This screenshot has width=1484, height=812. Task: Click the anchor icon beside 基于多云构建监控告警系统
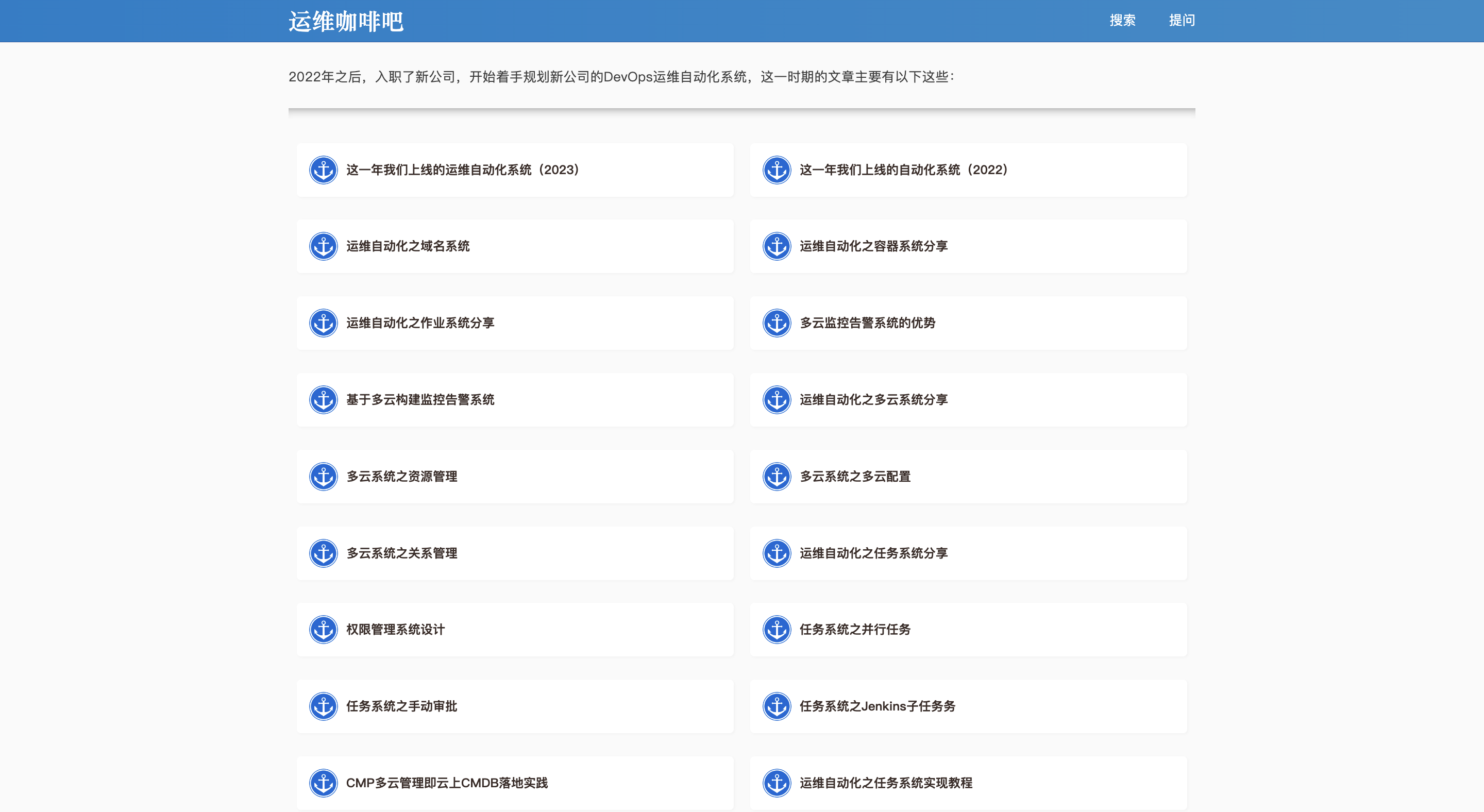coord(323,400)
